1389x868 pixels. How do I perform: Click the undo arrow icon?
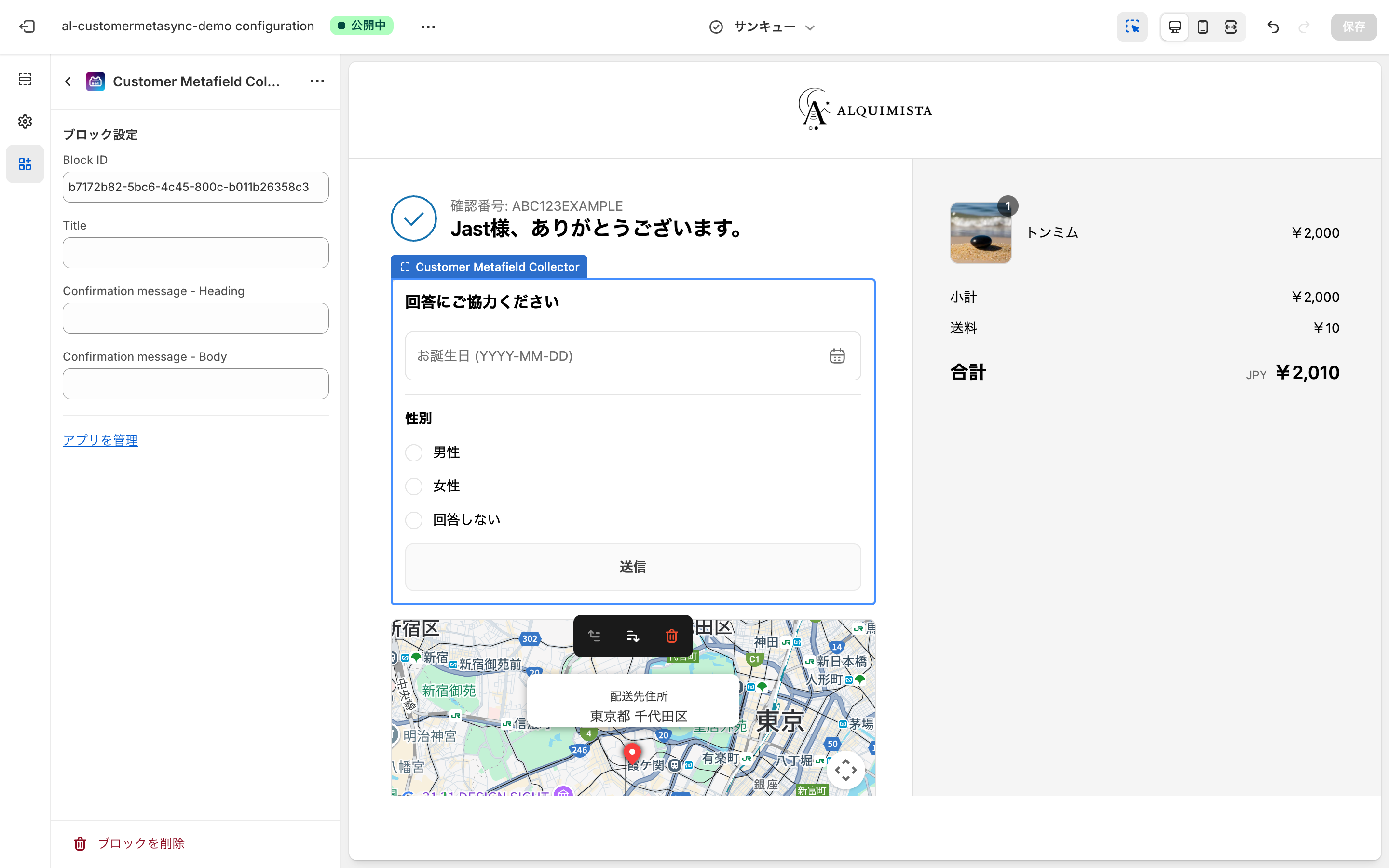(1272, 27)
